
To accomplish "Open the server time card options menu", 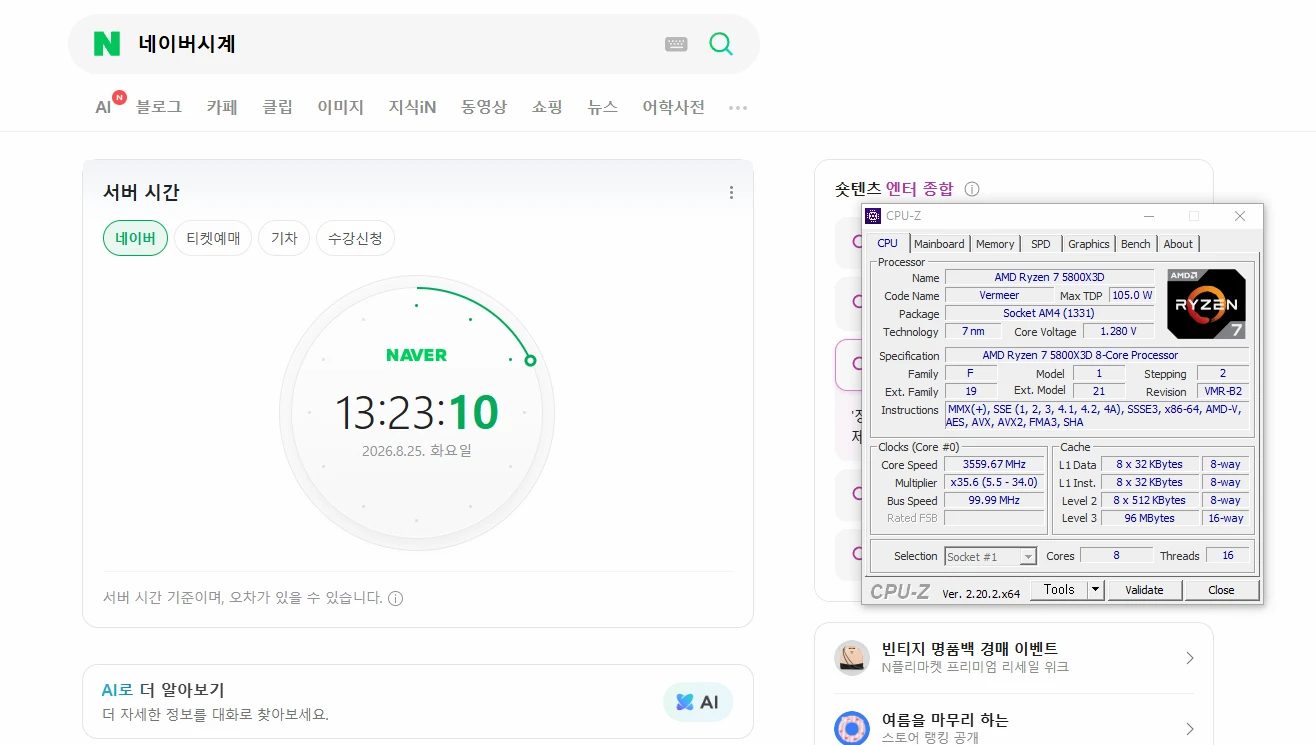I will coord(731,193).
